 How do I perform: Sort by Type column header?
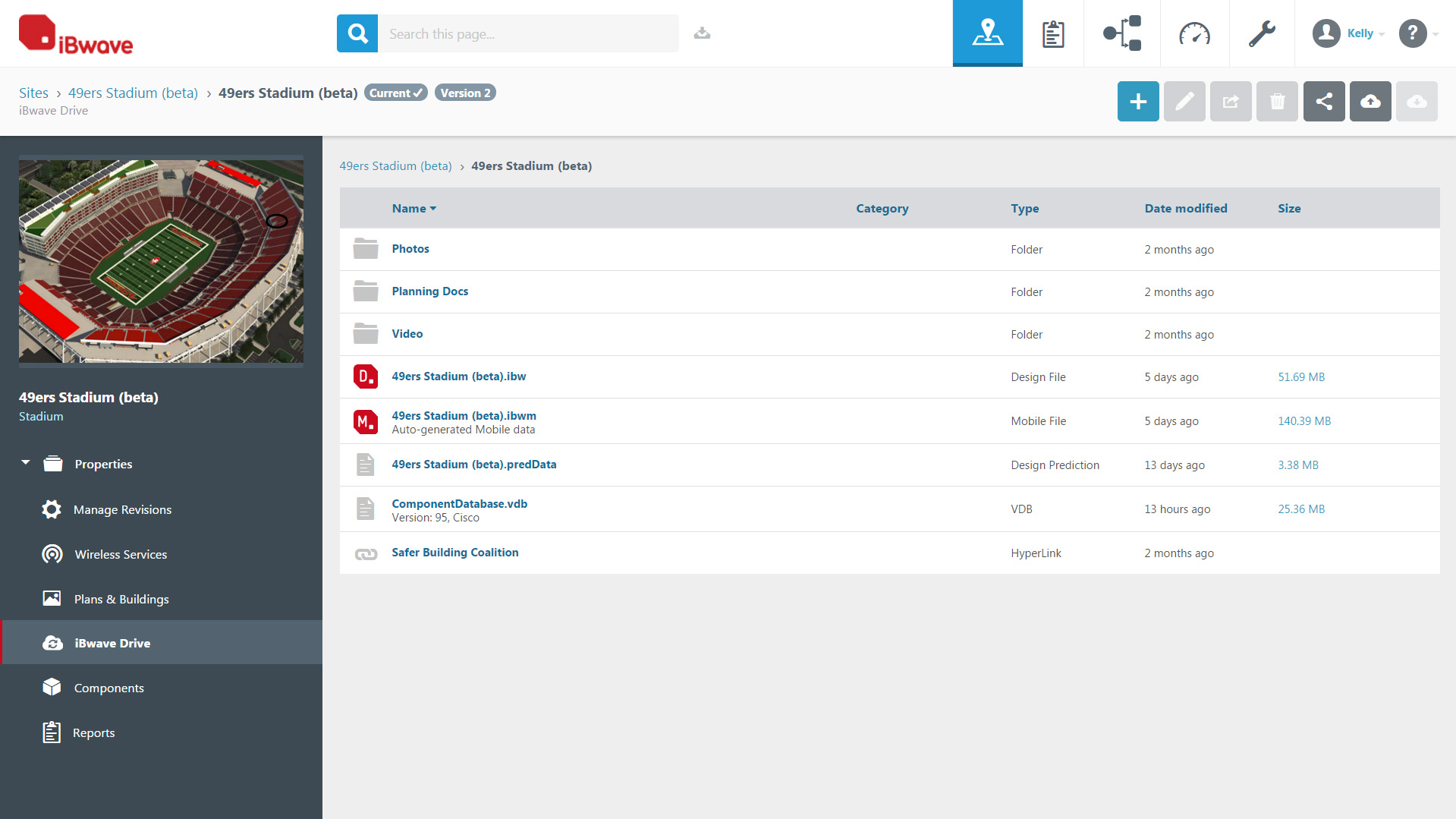[x=1024, y=208]
